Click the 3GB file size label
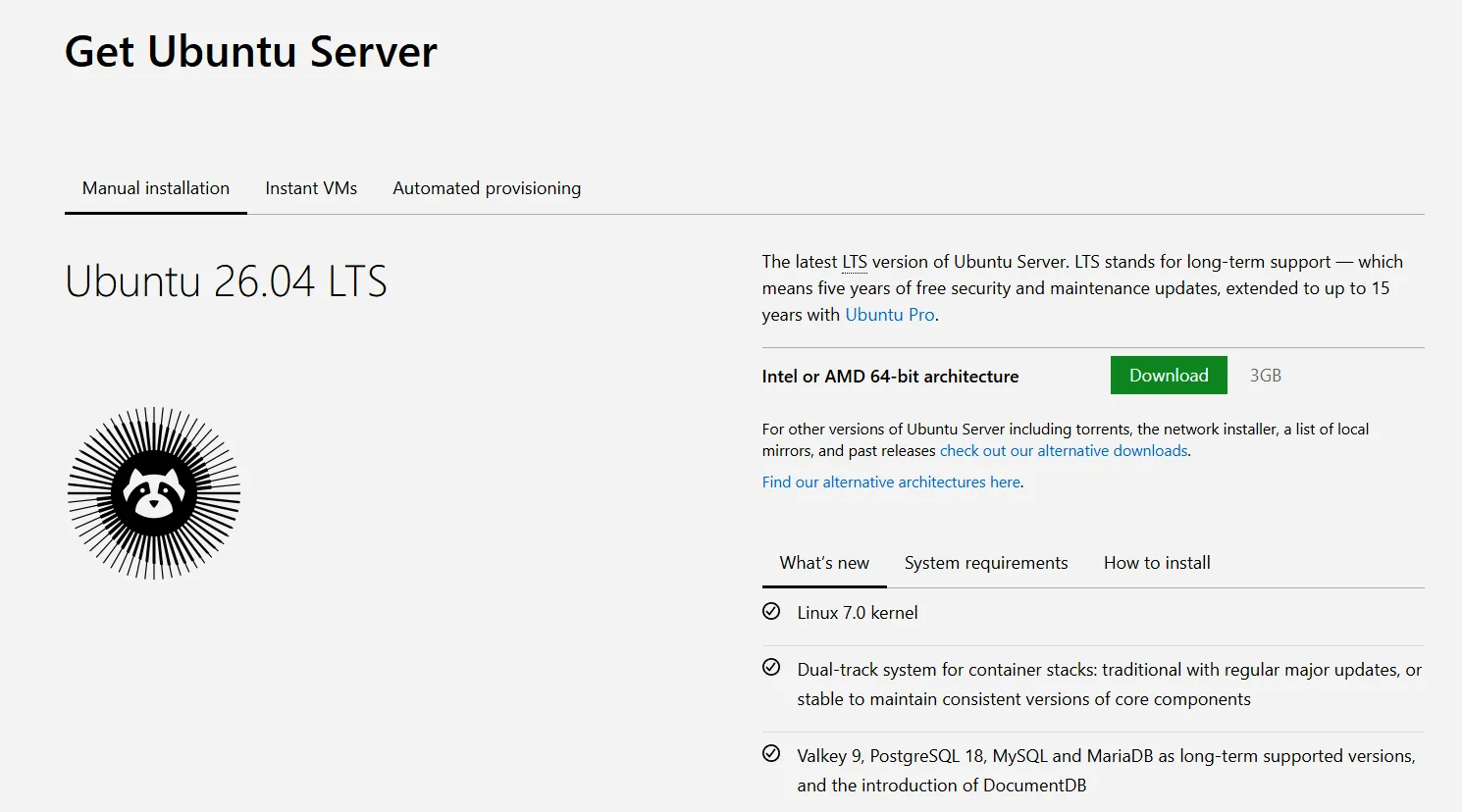This screenshot has height=812, width=1462. pyautogui.click(x=1266, y=376)
